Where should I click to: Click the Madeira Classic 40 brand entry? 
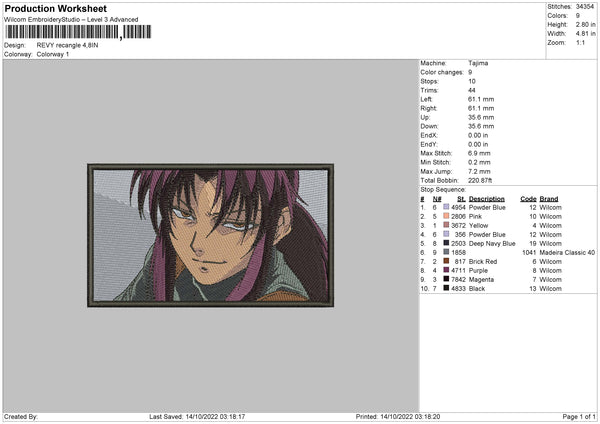click(x=567, y=253)
